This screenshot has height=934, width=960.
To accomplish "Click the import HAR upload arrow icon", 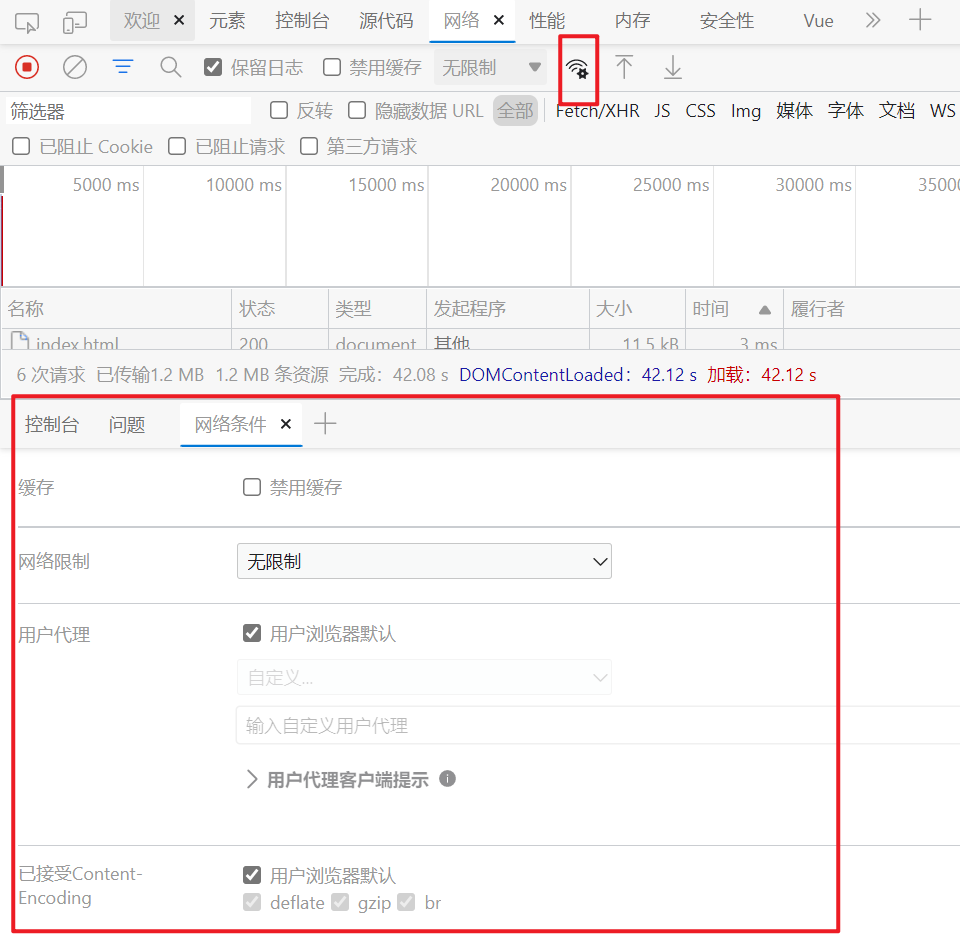I will (624, 67).
